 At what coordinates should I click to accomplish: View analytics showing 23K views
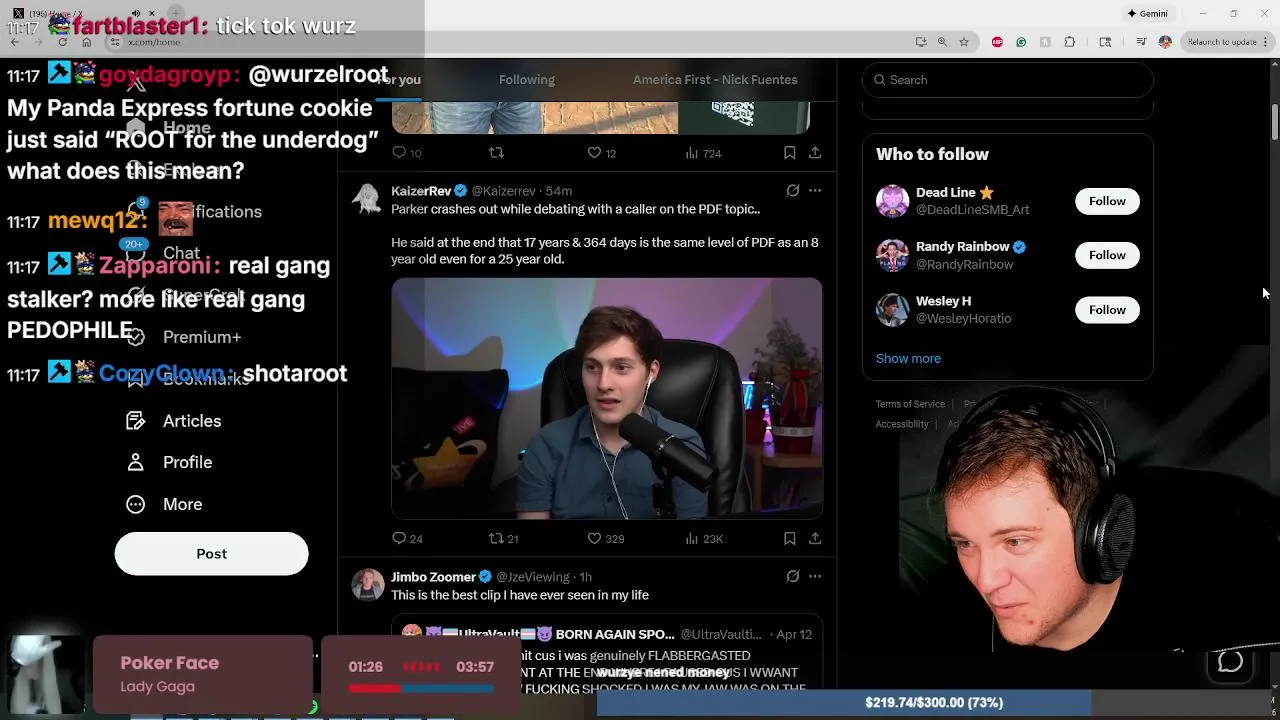[x=704, y=538]
